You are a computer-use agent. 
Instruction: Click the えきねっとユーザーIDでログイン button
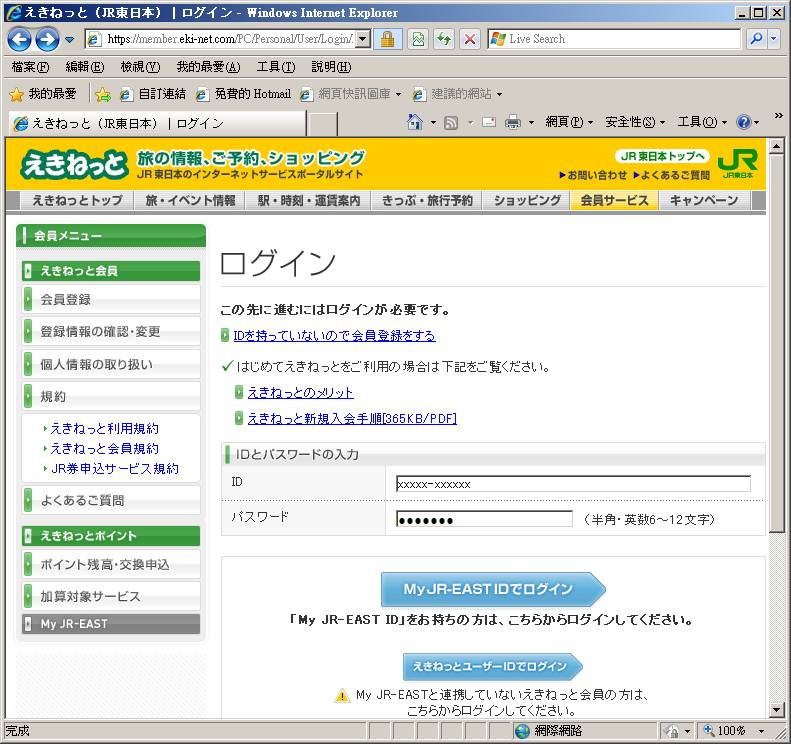[492, 666]
